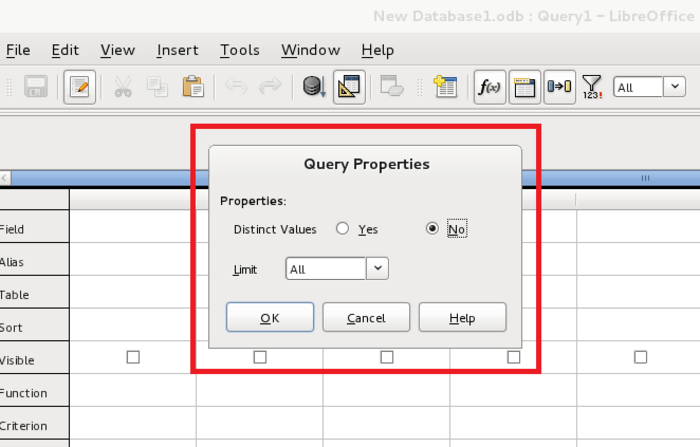Click the Paste clipboard icon
700x447 pixels.
[x=193, y=87]
